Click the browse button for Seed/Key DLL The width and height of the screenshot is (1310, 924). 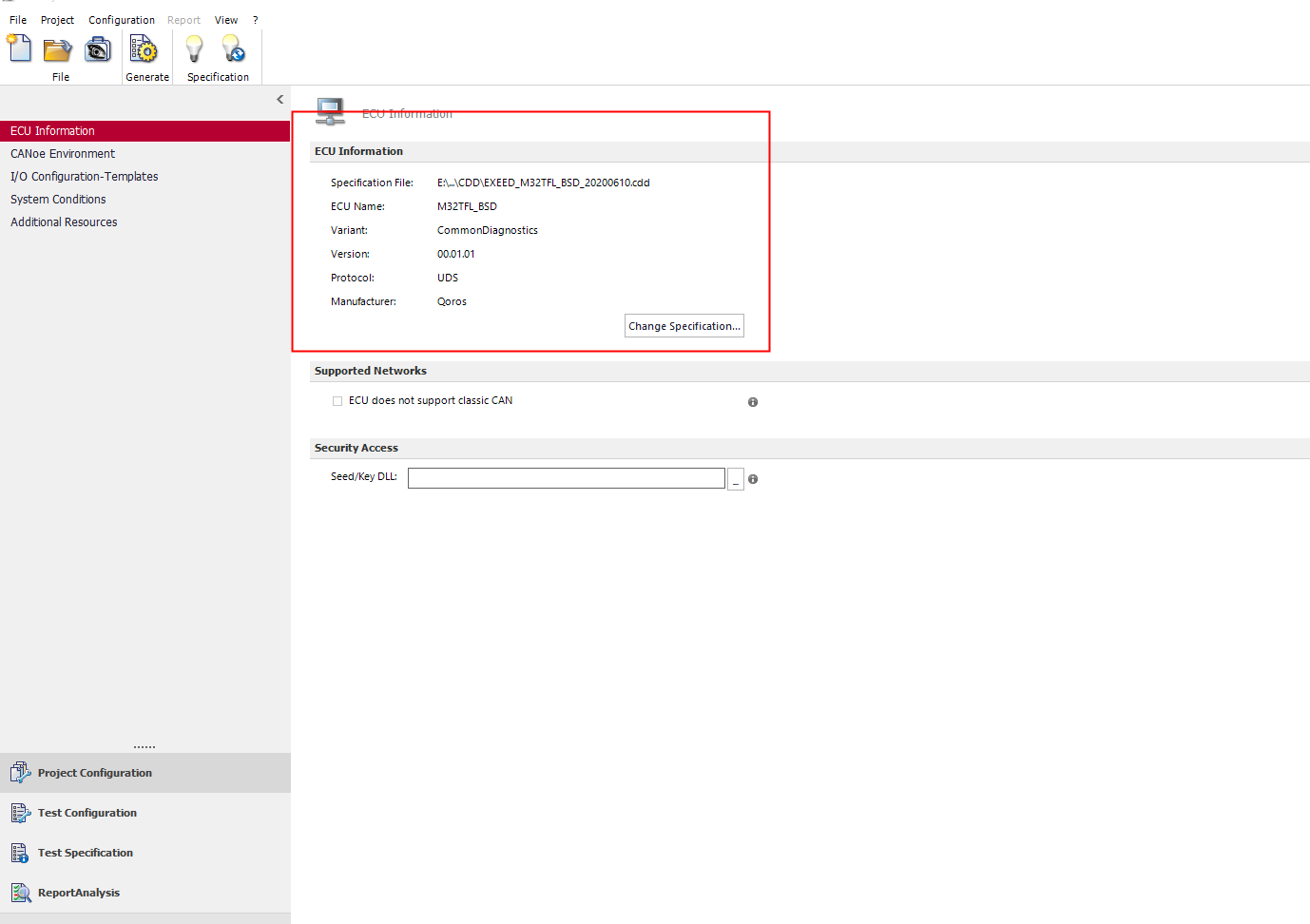(x=736, y=479)
